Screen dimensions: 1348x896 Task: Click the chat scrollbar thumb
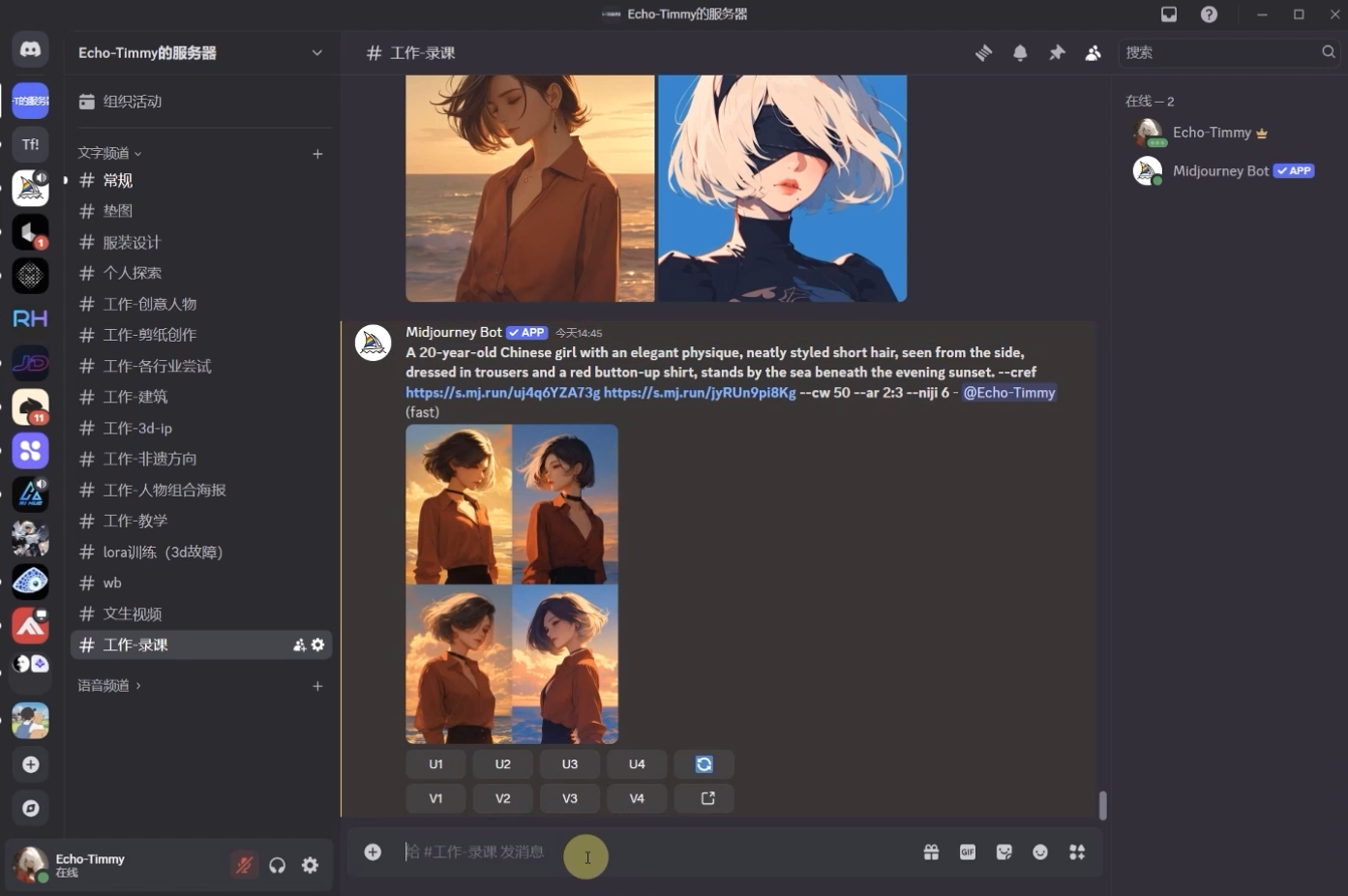[1102, 805]
